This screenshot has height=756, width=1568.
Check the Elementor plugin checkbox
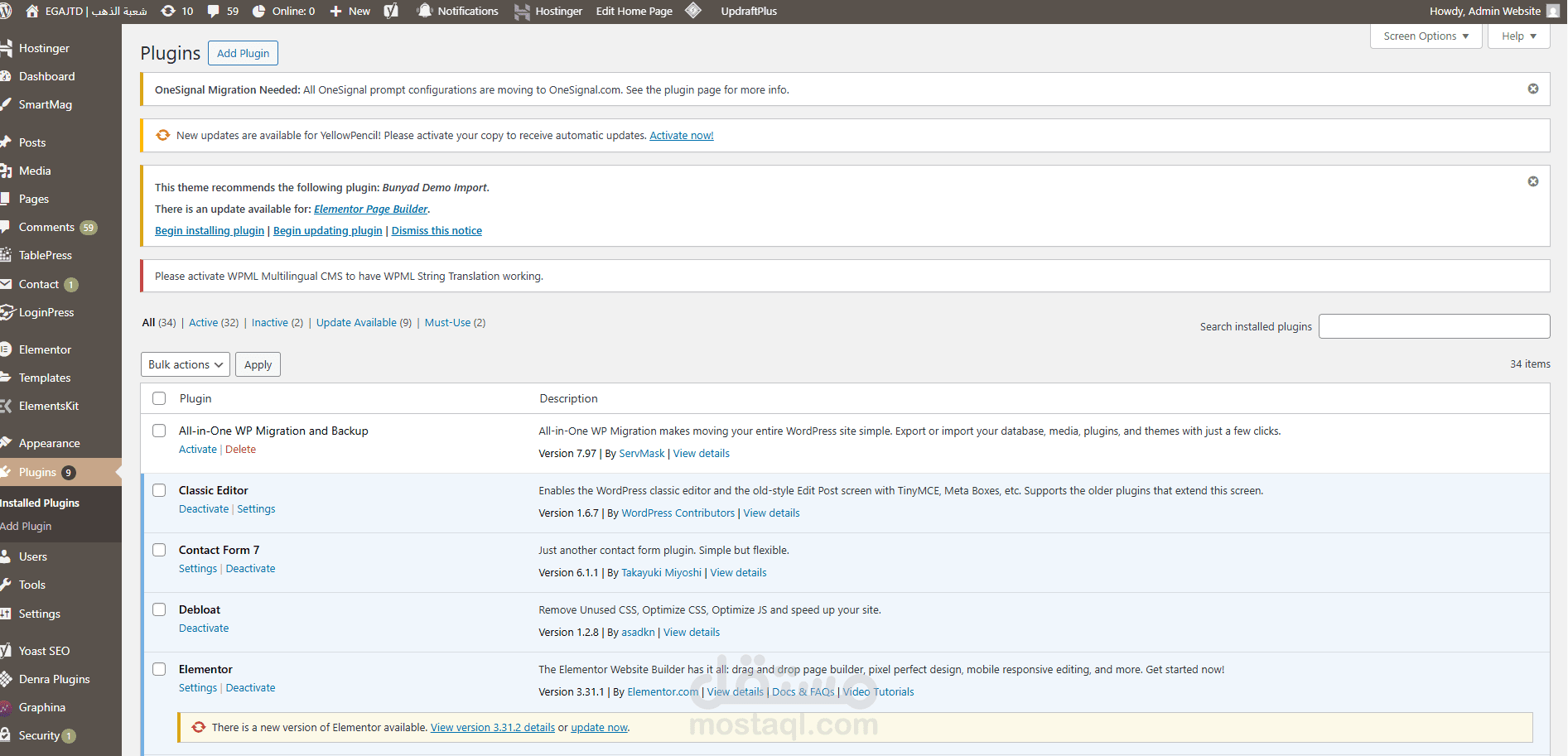159,669
